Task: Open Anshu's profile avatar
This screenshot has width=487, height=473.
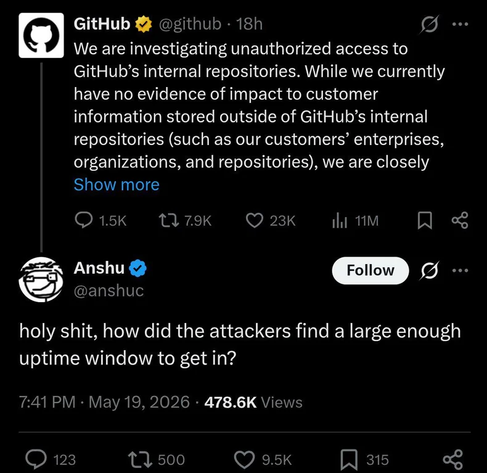Action: 41,280
